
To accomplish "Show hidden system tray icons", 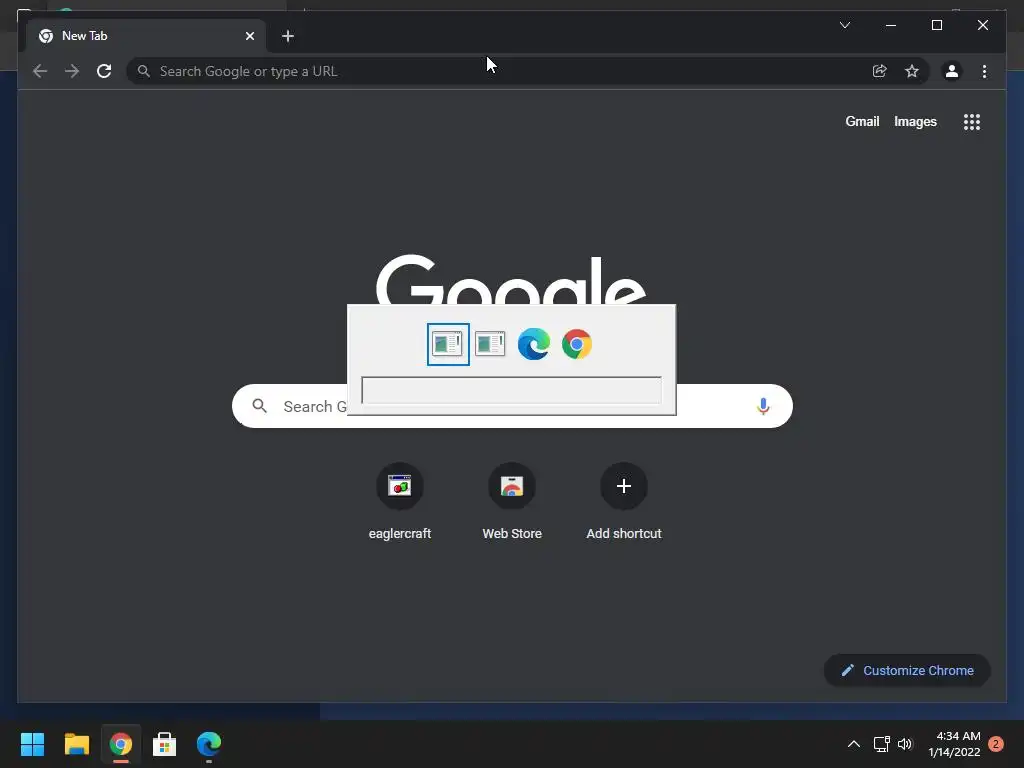I will tap(854, 744).
